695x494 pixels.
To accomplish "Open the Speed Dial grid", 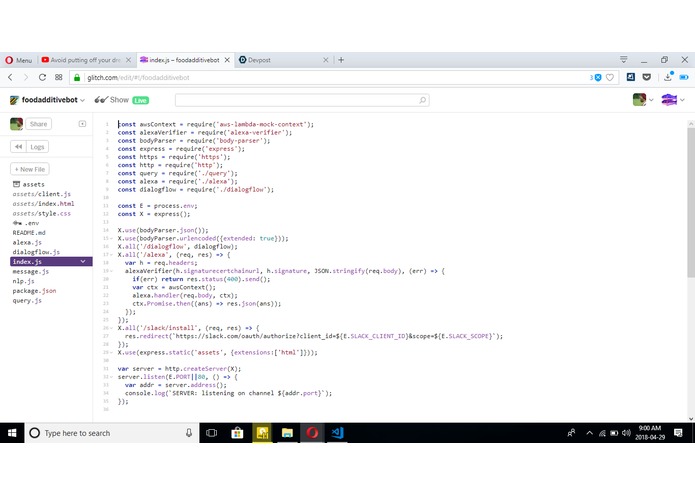I will (59, 78).
